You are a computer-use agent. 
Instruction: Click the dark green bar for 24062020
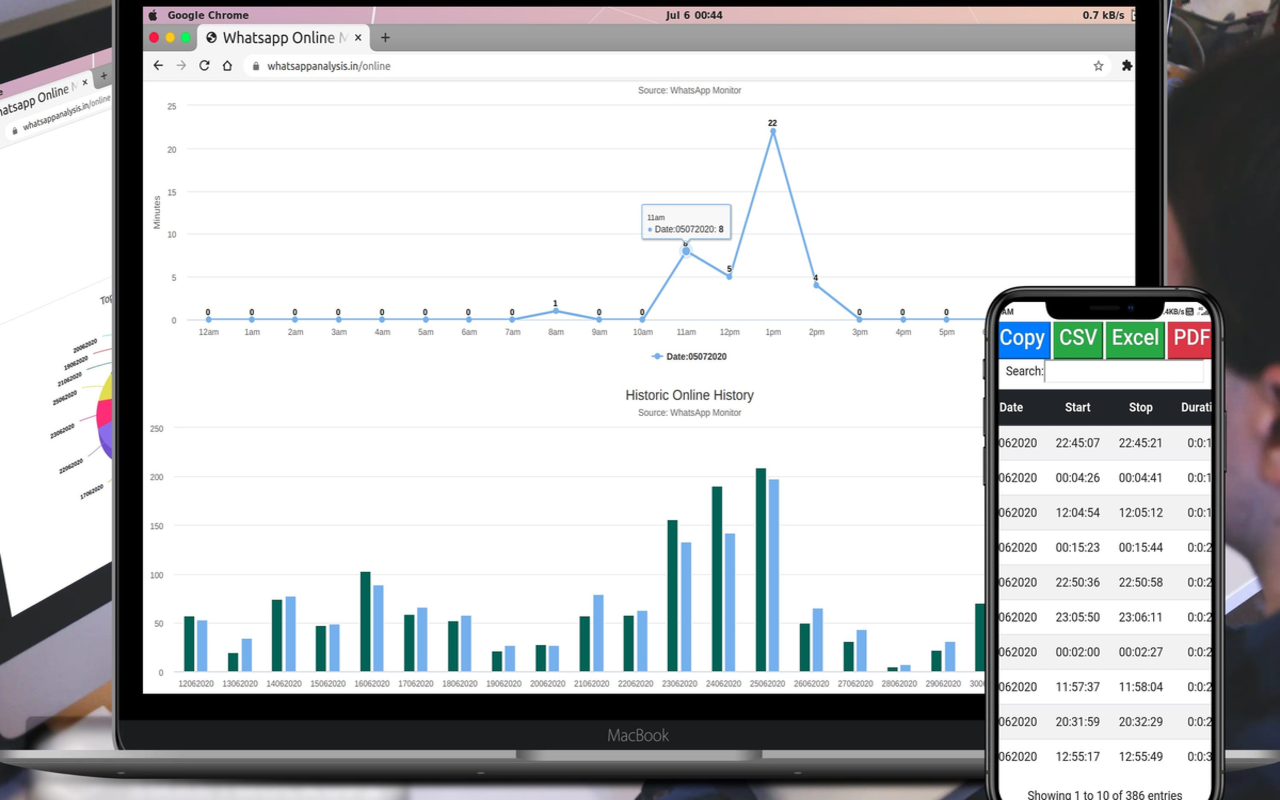coord(717,579)
